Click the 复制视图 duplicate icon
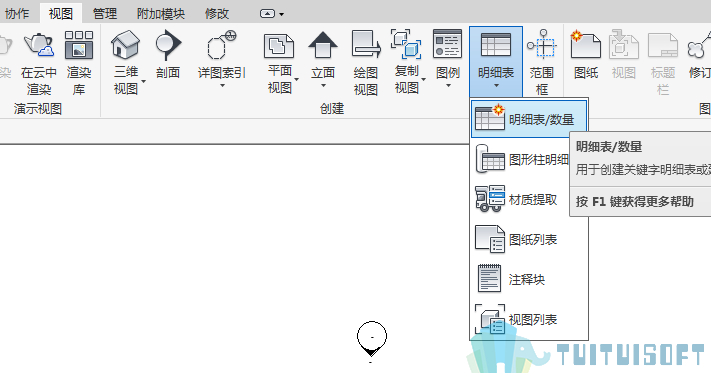 pyautogui.click(x=406, y=44)
